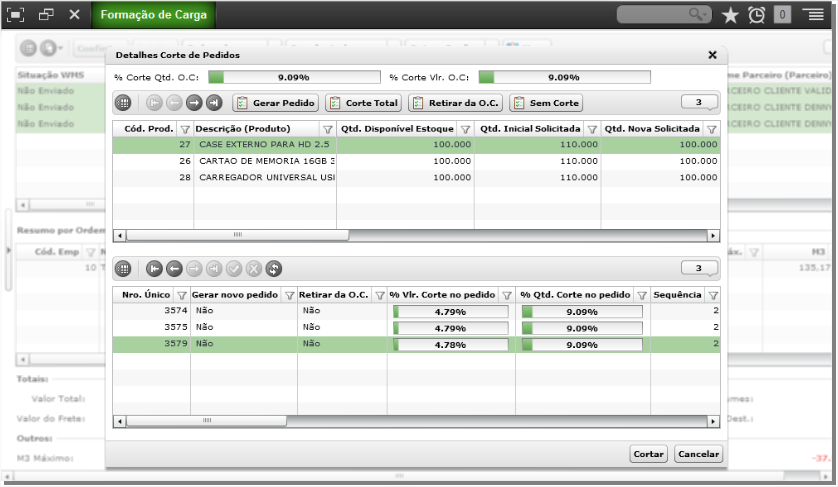Toggle fullscreen icon in top-left corner
Image resolution: width=838 pixels, height=487 pixels.
pos(15,15)
